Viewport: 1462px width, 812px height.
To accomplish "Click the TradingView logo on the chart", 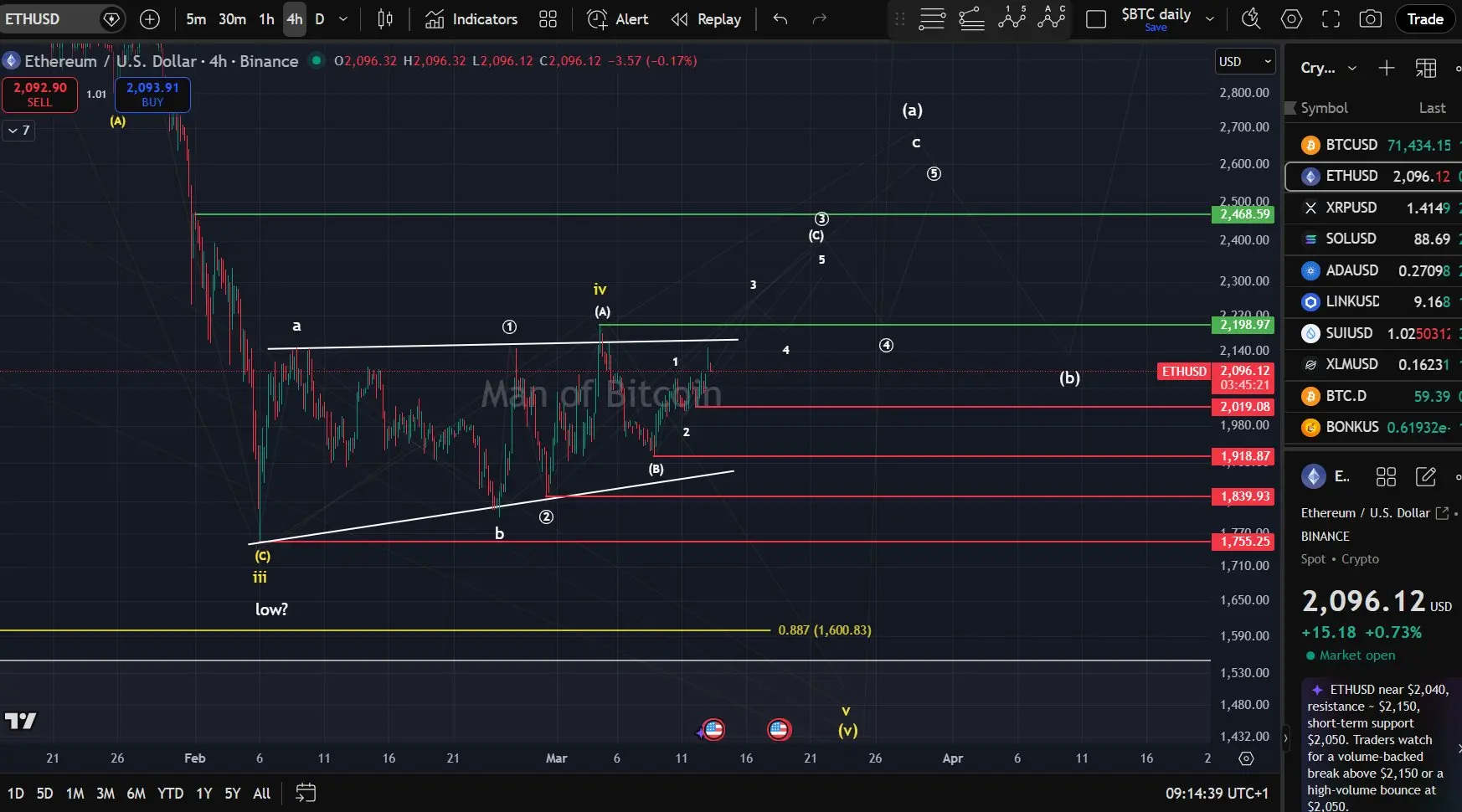I will [20, 721].
